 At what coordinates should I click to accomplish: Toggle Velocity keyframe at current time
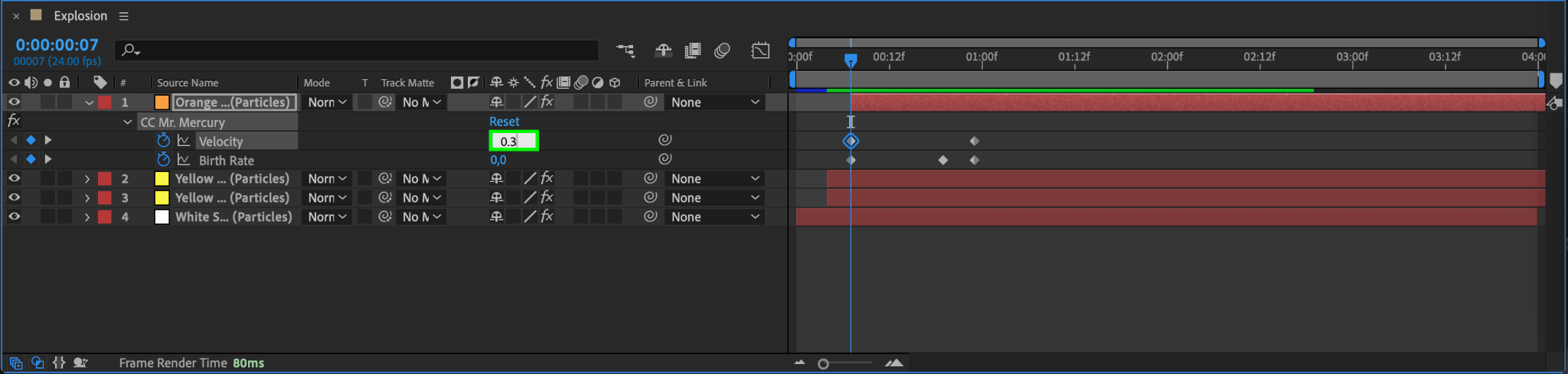tap(31, 140)
